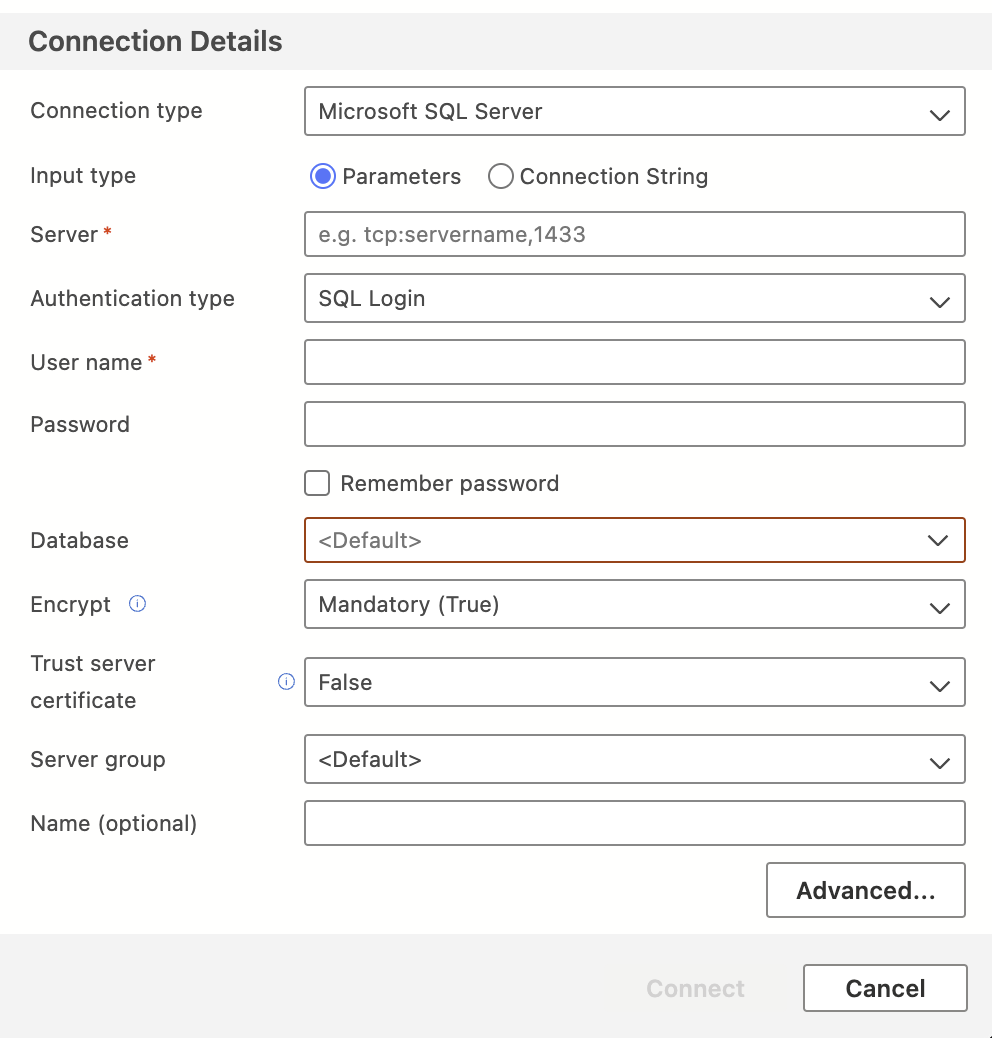Click the Trust server certificate info icon

pos(286,681)
